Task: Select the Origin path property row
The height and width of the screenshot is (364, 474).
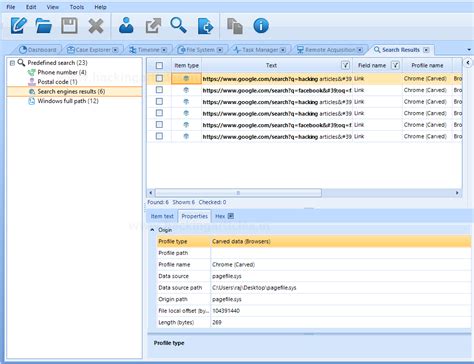Action: pyautogui.click(x=314, y=299)
